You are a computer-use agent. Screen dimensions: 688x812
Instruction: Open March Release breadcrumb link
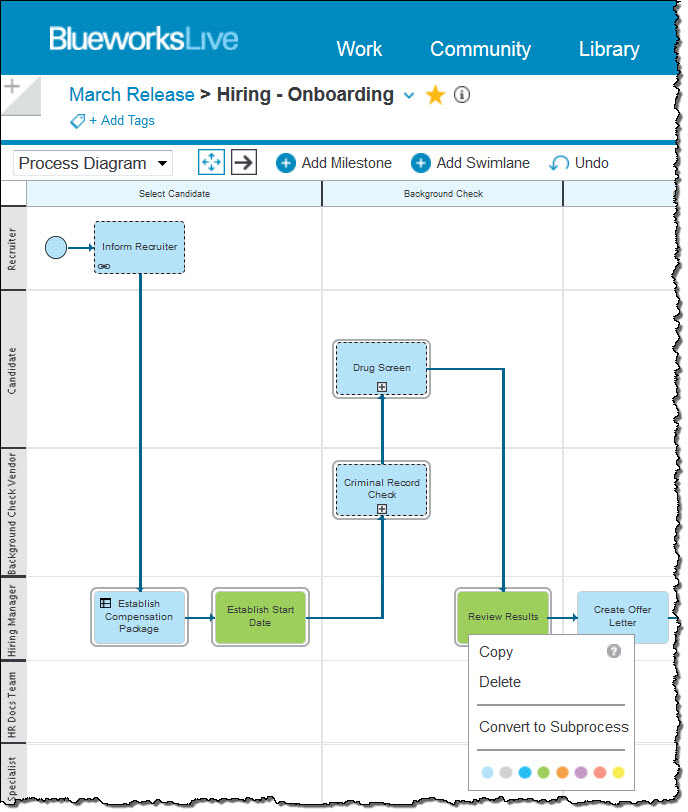pyautogui.click(x=132, y=95)
